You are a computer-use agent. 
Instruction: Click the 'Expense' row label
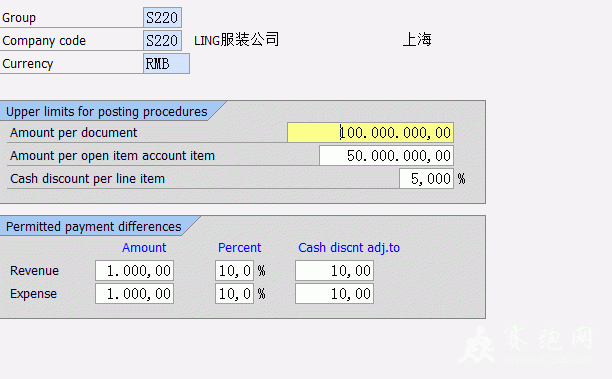[34, 294]
